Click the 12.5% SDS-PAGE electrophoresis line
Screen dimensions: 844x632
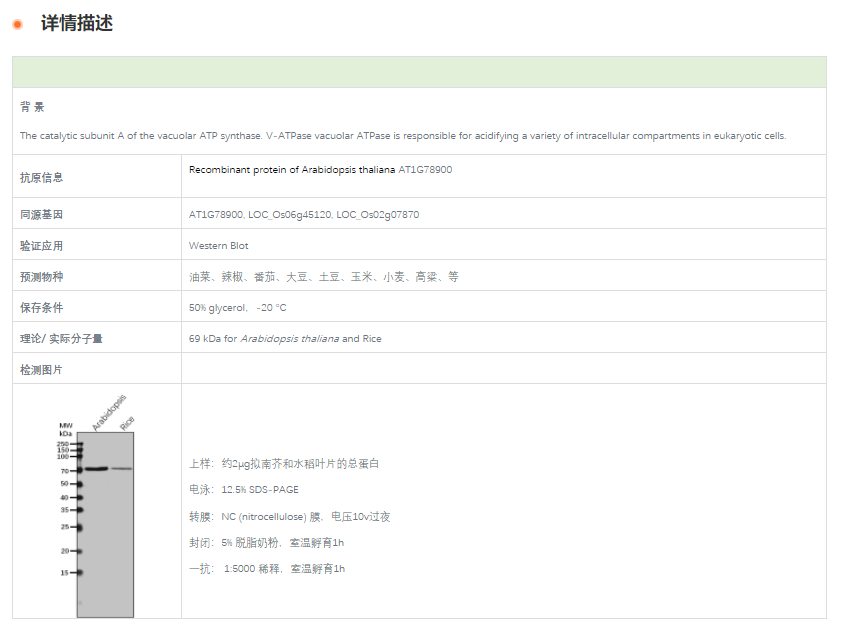tap(243, 490)
